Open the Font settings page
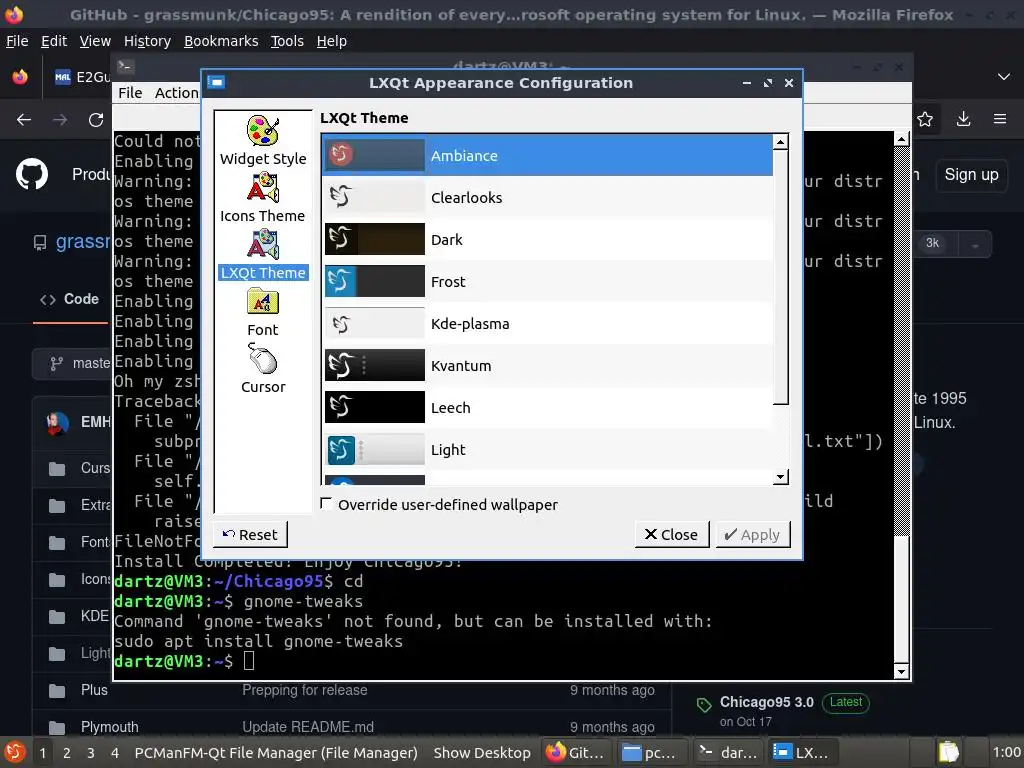 tap(263, 312)
